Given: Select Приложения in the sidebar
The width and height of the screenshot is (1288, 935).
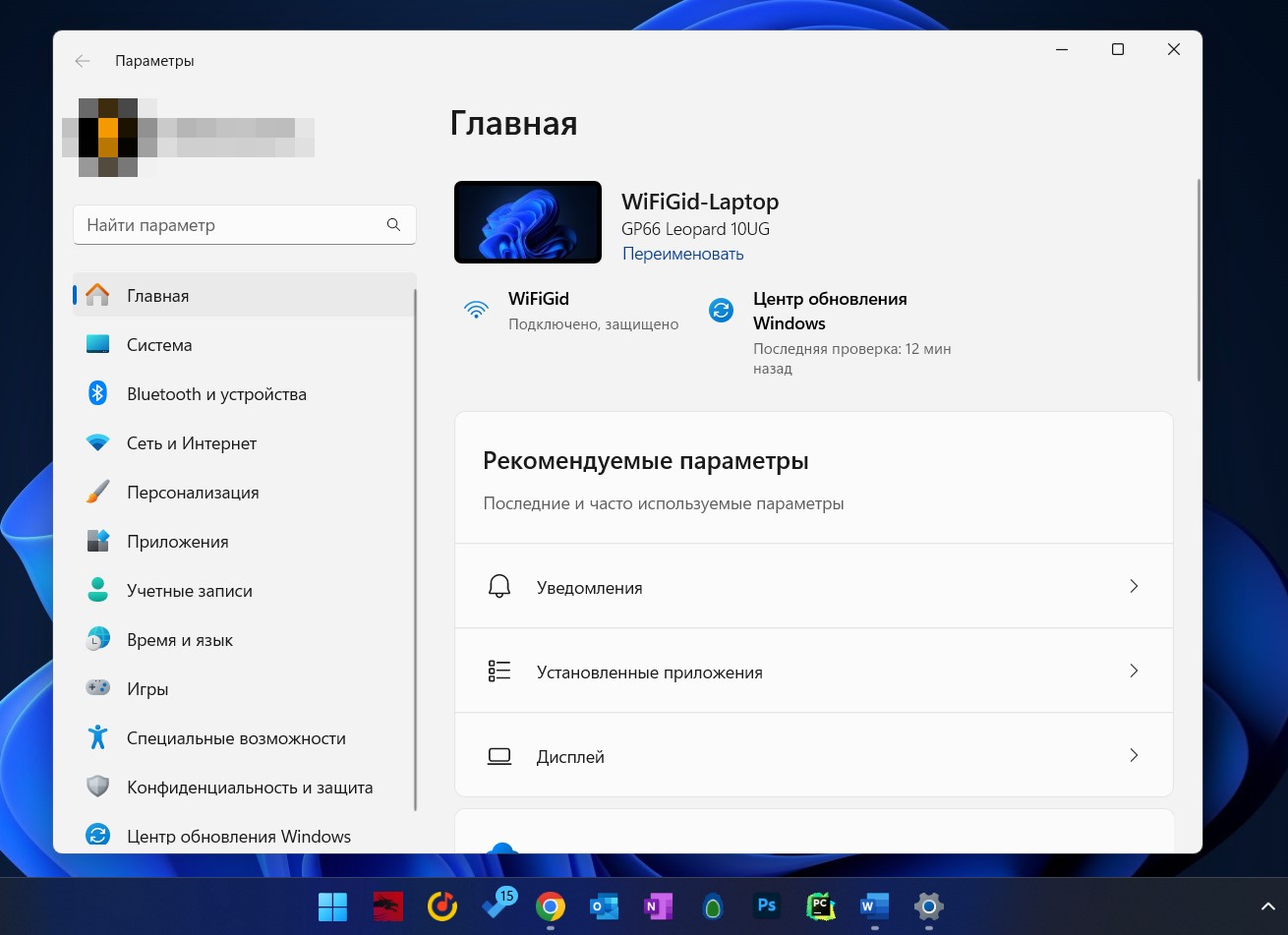Looking at the screenshot, I should pyautogui.click(x=245, y=541).
